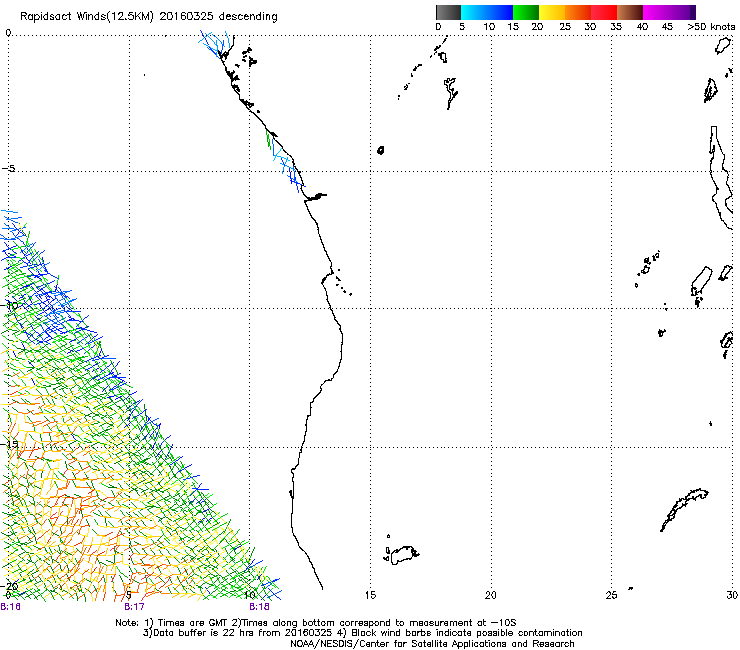
Task: Click the purple '8:18' time label
Action: click(259, 607)
